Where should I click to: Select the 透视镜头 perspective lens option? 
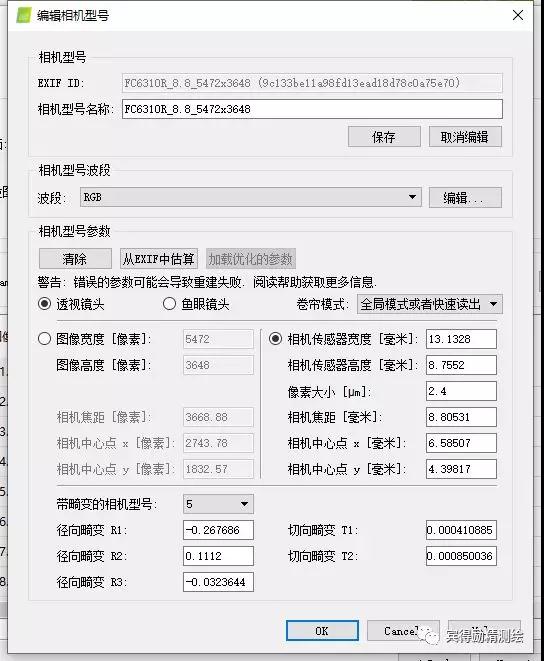[x=44, y=304]
